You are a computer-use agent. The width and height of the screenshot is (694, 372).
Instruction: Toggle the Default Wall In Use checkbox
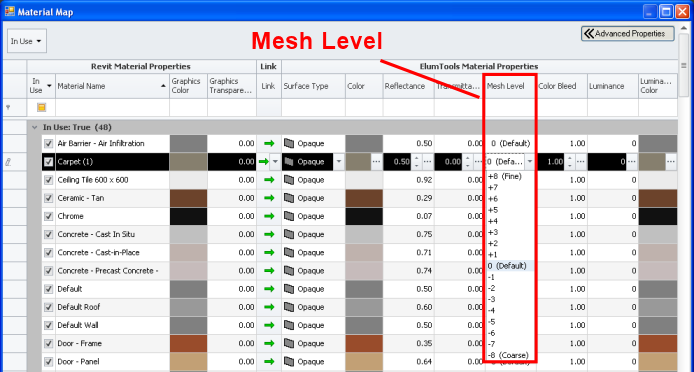[49, 326]
